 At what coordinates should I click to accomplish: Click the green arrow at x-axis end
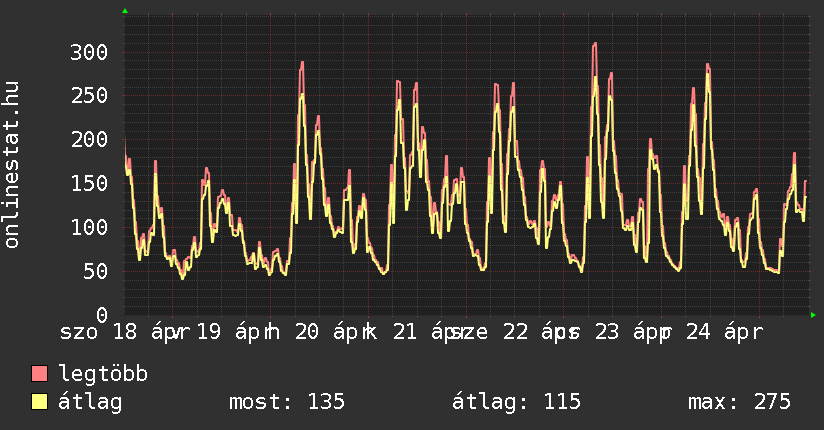tap(813, 315)
